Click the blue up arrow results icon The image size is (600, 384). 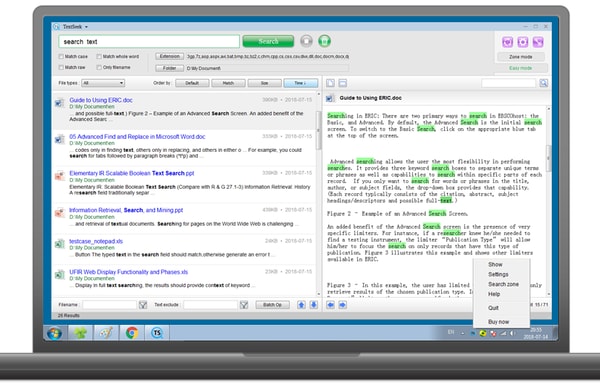click(302, 305)
